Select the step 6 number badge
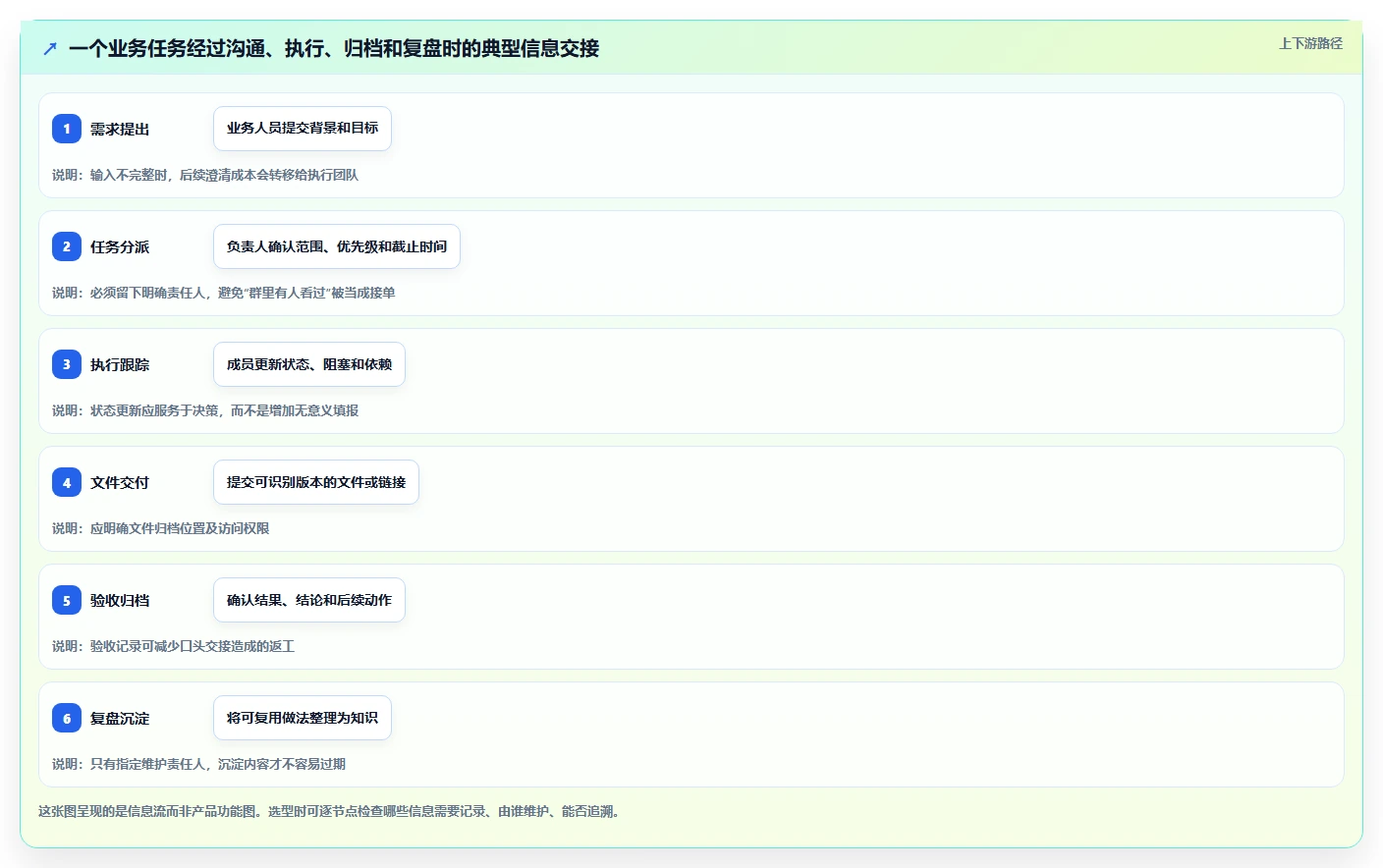 coord(67,718)
